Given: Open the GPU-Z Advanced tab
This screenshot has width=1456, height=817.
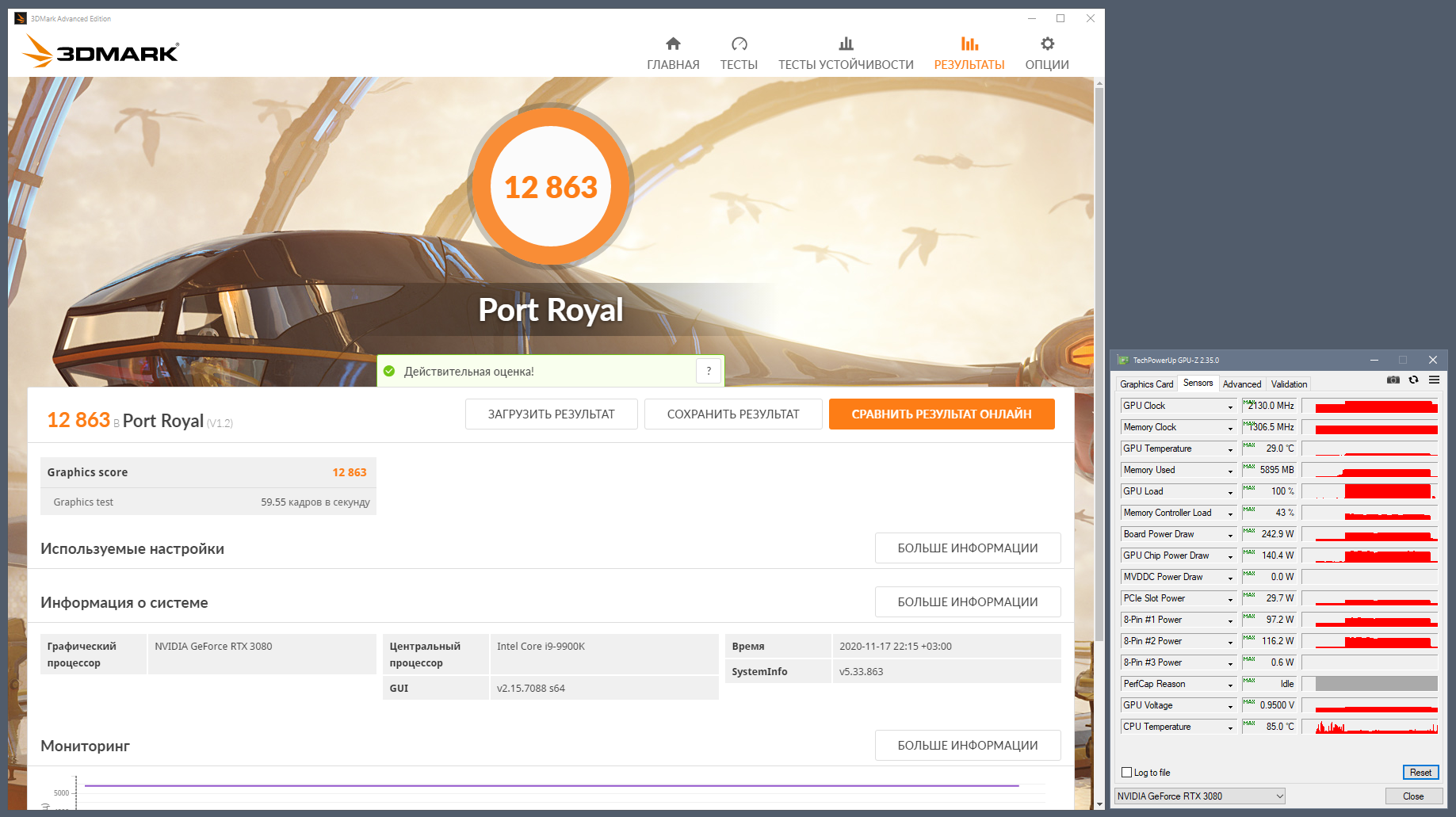Looking at the screenshot, I should tap(1242, 384).
